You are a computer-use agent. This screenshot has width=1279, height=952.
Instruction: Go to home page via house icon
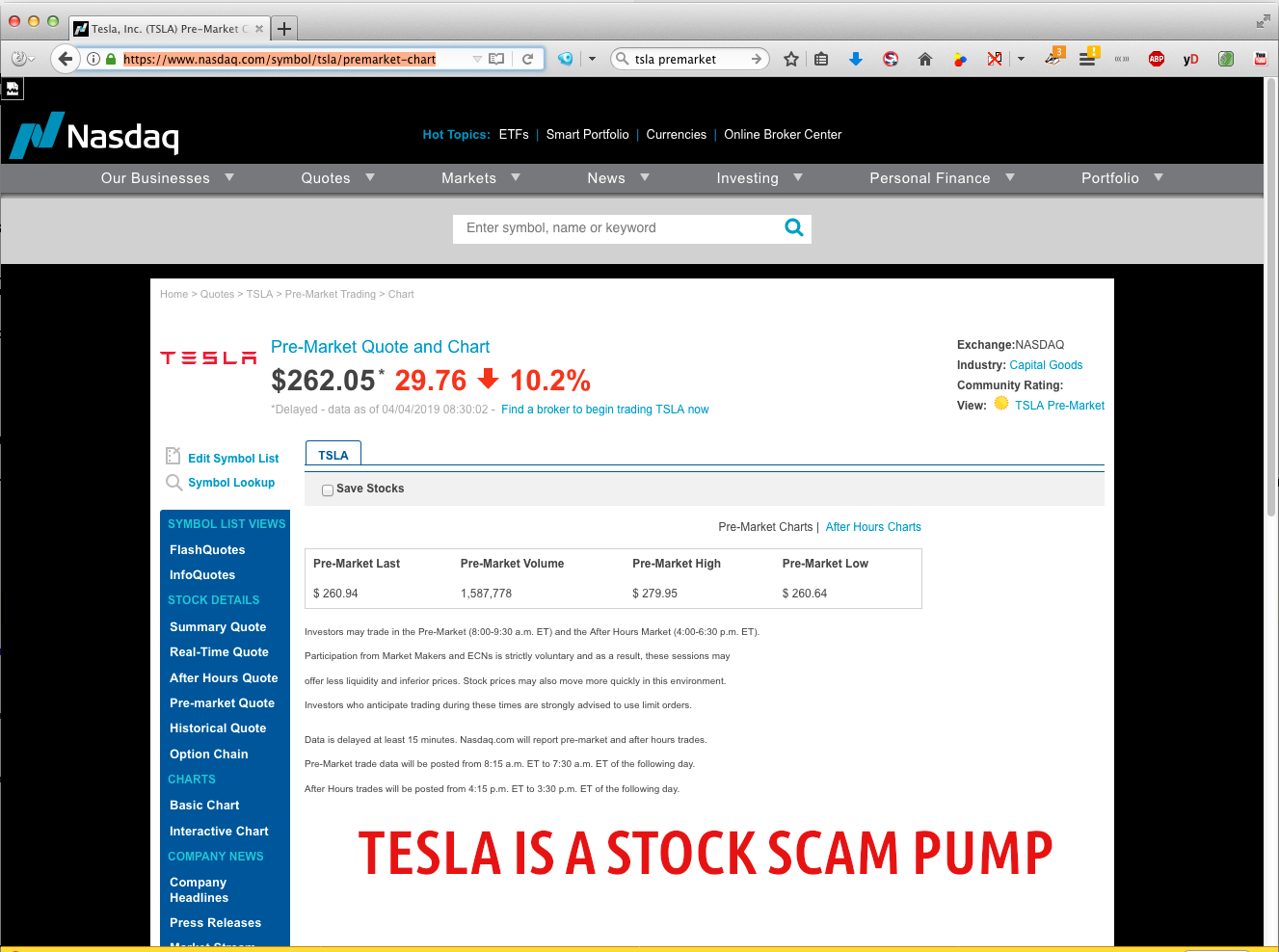pyautogui.click(x=925, y=59)
